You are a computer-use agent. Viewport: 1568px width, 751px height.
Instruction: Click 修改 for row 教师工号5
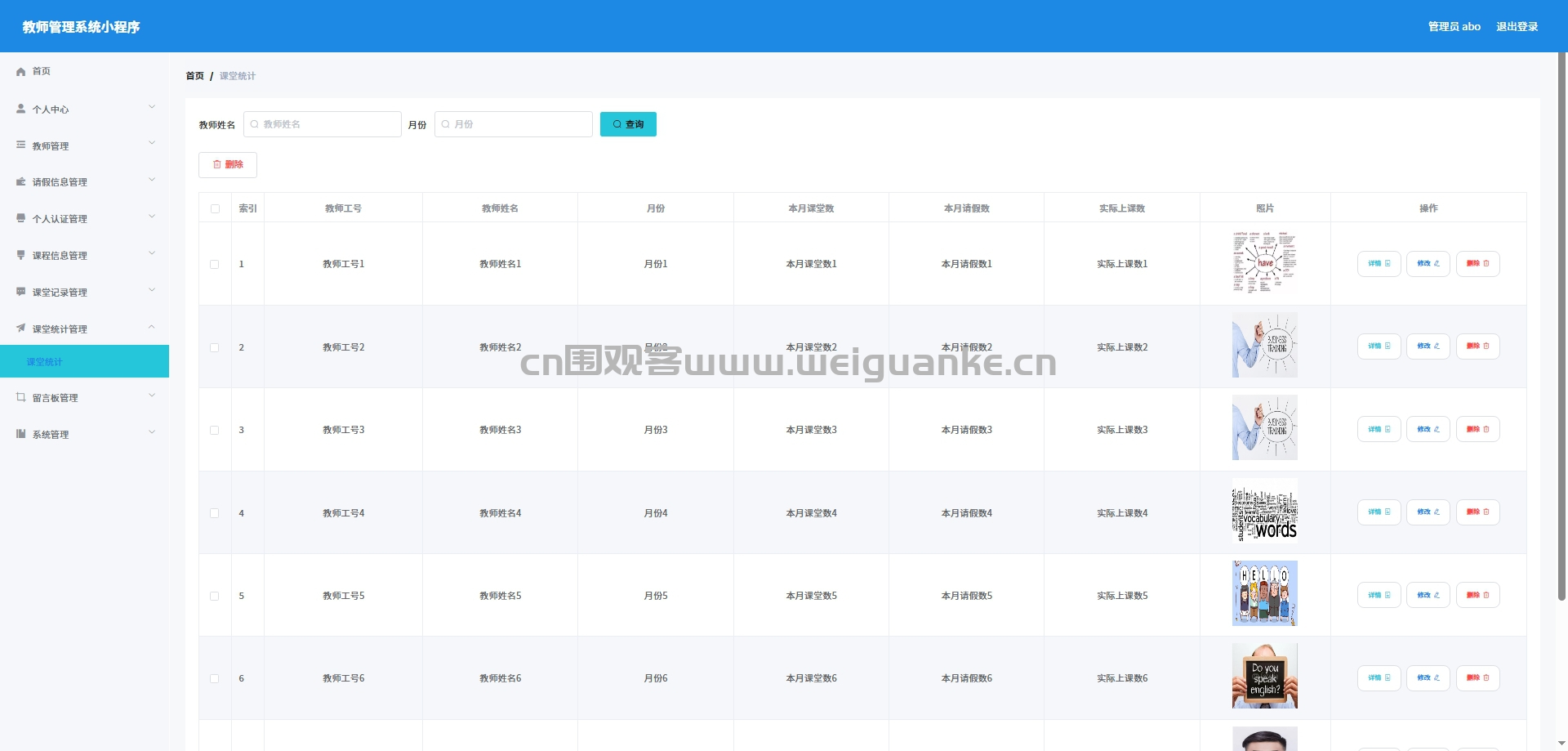pos(1428,596)
